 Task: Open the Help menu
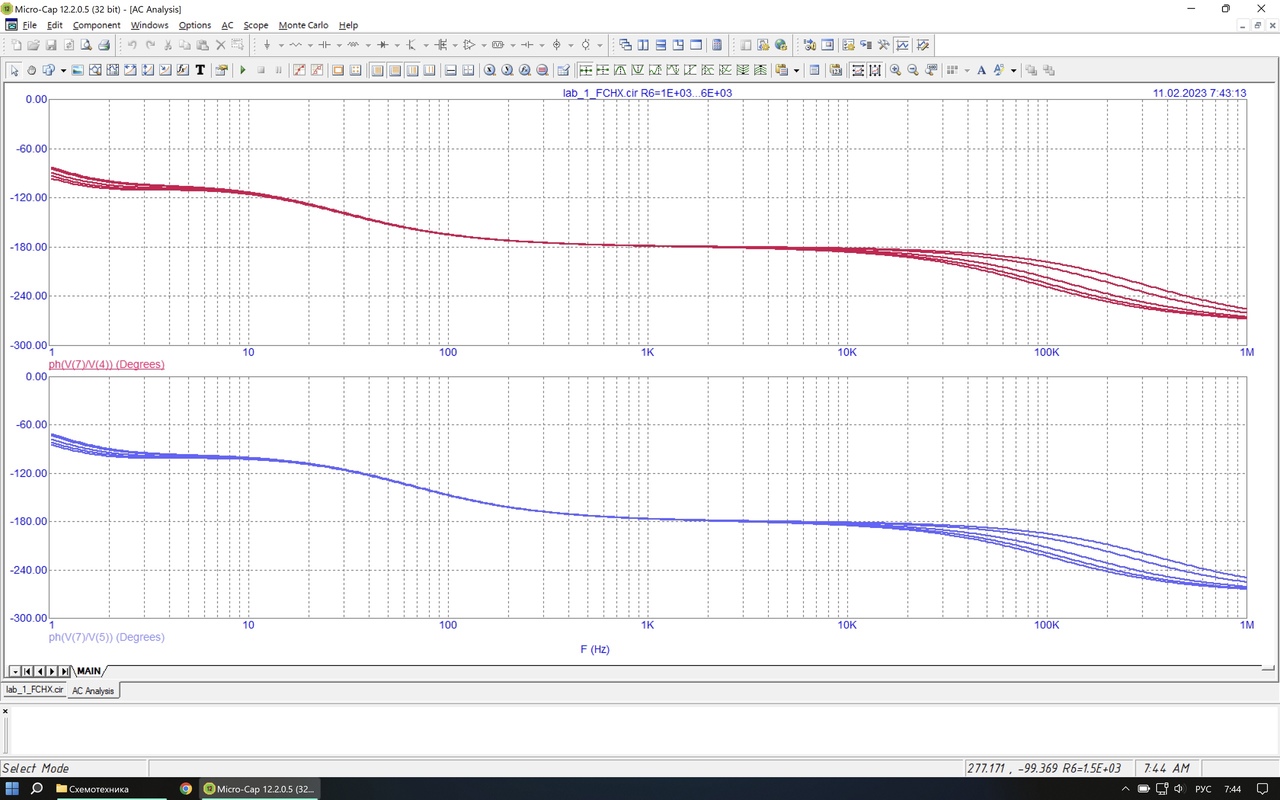[x=348, y=25]
